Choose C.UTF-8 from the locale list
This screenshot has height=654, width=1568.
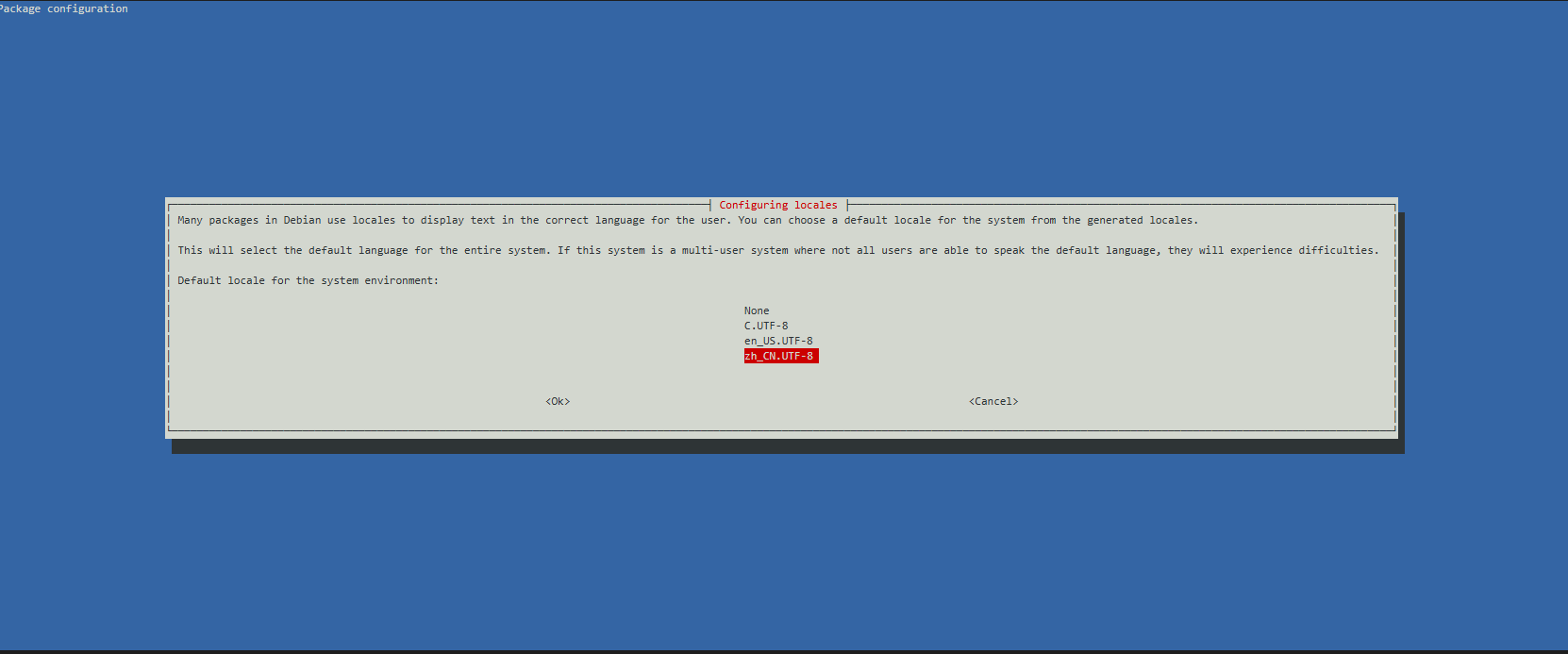tap(765, 326)
